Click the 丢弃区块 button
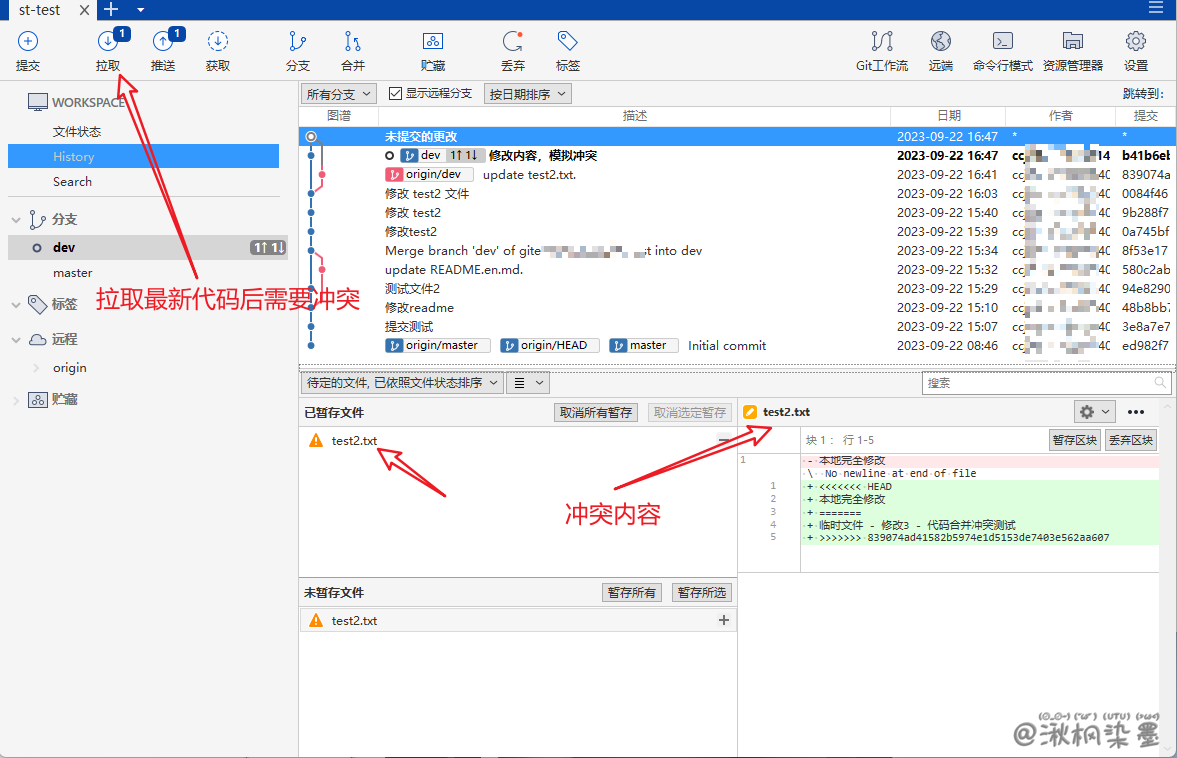Screen dimensions: 1177x758 click(x=1131, y=440)
